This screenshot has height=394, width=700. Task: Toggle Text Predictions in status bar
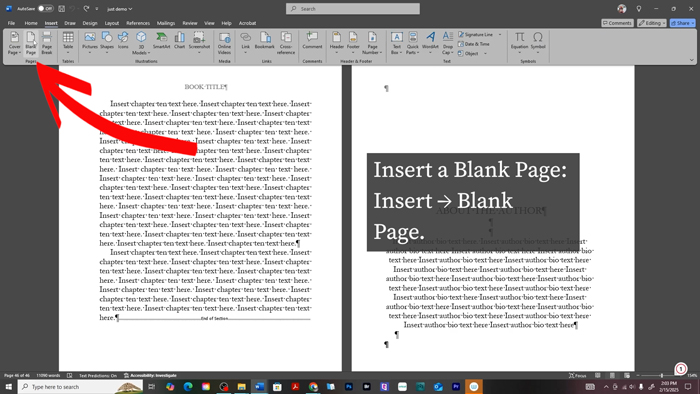point(98,375)
